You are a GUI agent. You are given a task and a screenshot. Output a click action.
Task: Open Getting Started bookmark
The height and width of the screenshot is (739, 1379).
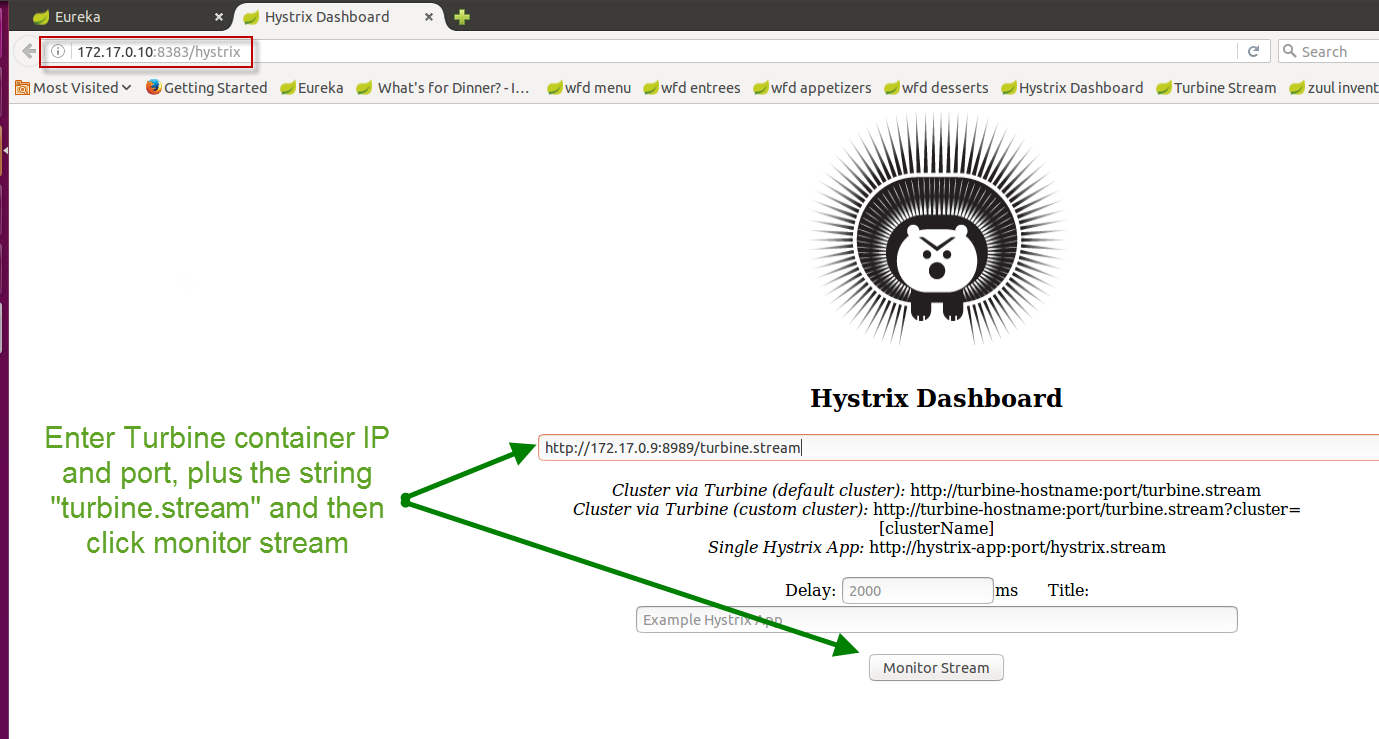[207, 88]
